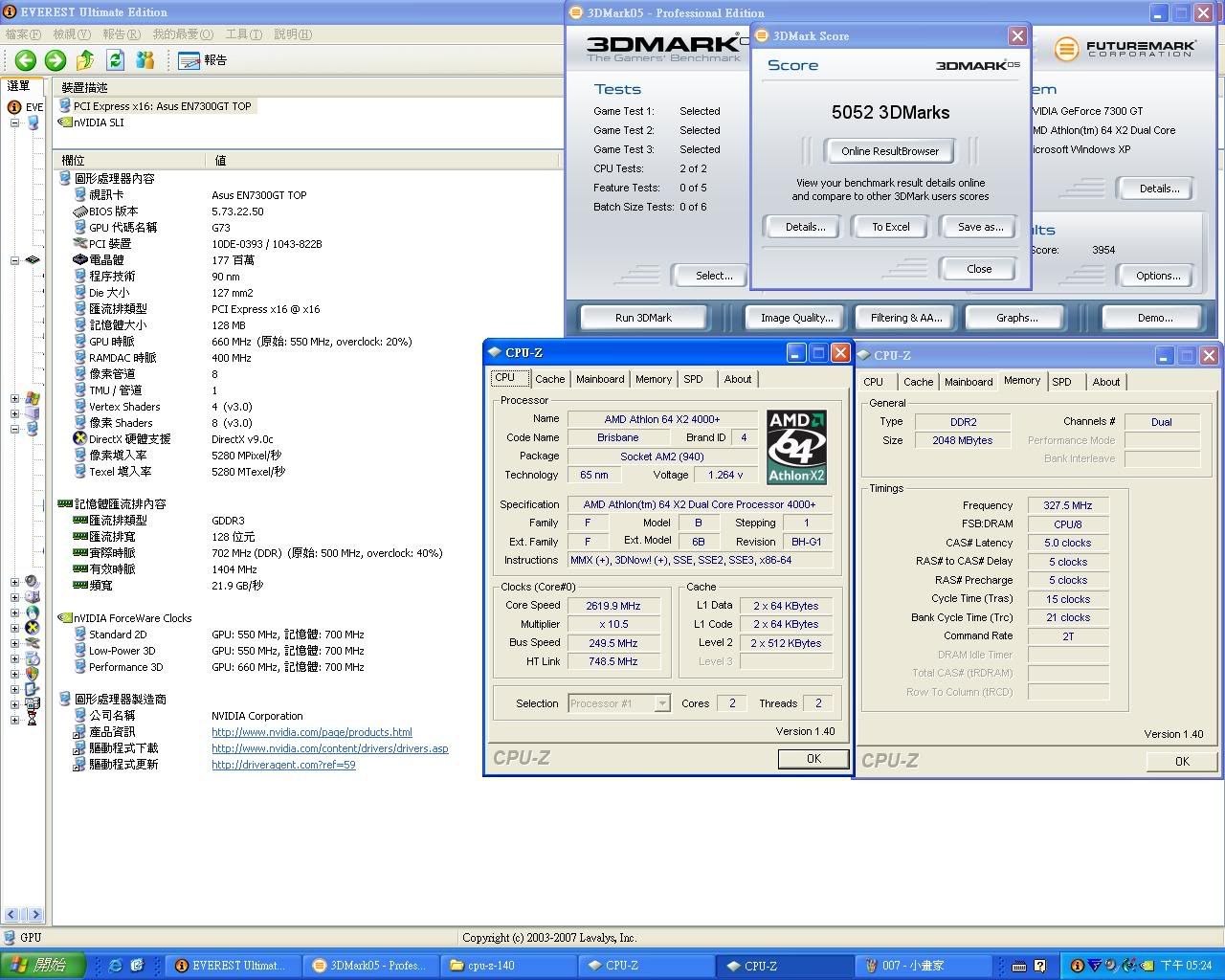1225x980 pixels.
Task: Click the Internet Explorer quick launch icon
Action: (x=116, y=966)
